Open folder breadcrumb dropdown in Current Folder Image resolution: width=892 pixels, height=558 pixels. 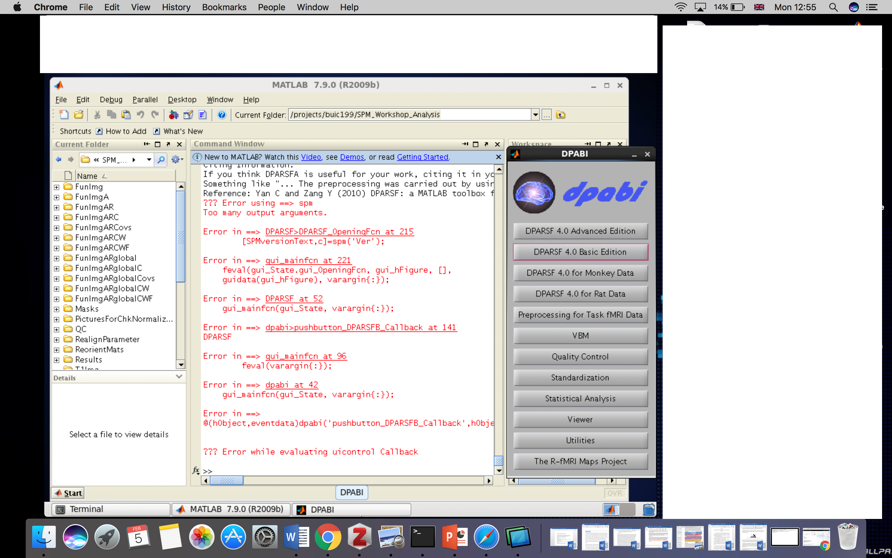[149, 160]
